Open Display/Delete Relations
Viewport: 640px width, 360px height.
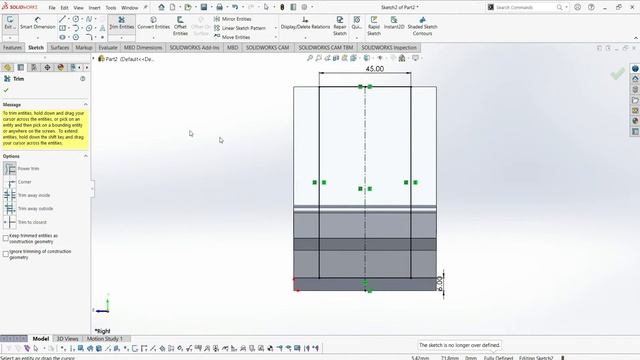coord(305,23)
